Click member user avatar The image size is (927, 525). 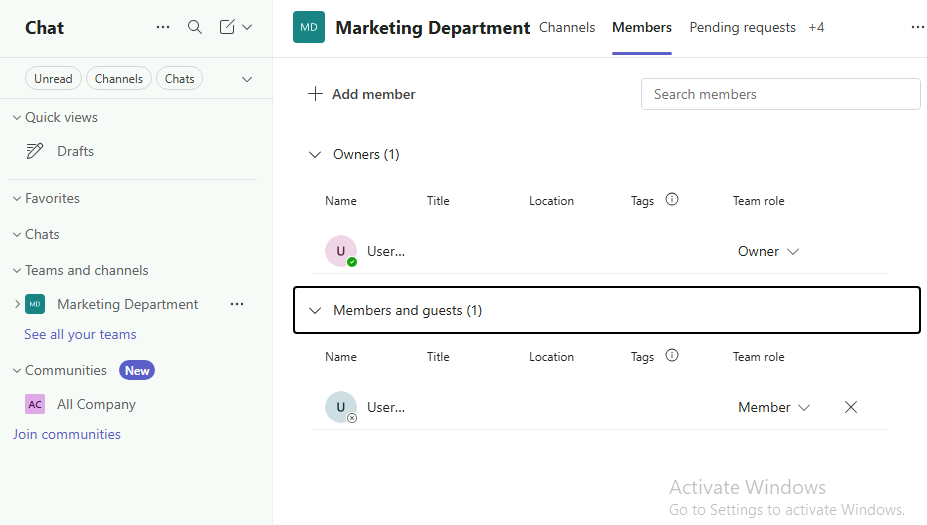pos(341,407)
